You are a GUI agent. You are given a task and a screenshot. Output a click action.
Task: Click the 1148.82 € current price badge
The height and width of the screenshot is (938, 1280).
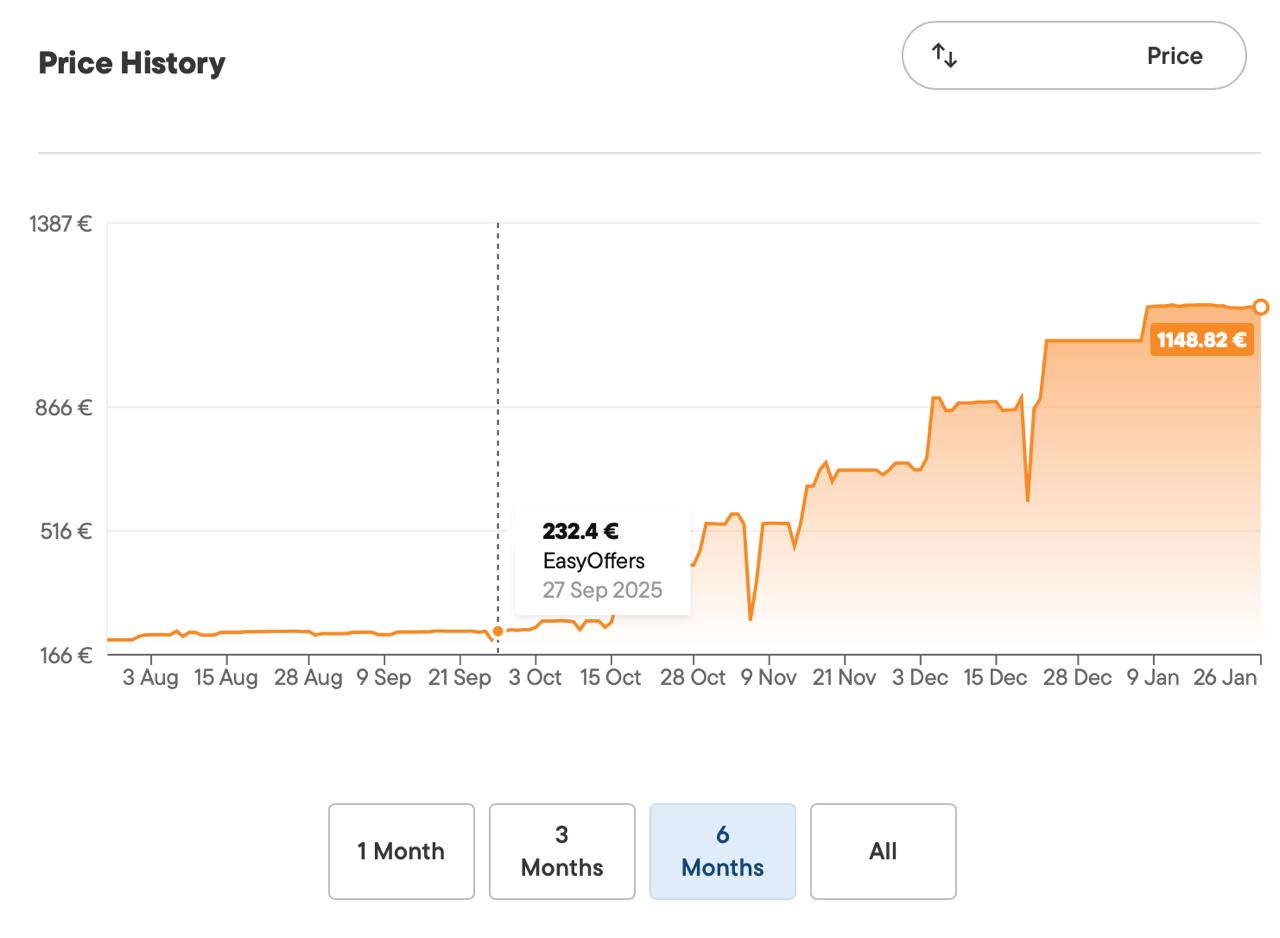1201,340
